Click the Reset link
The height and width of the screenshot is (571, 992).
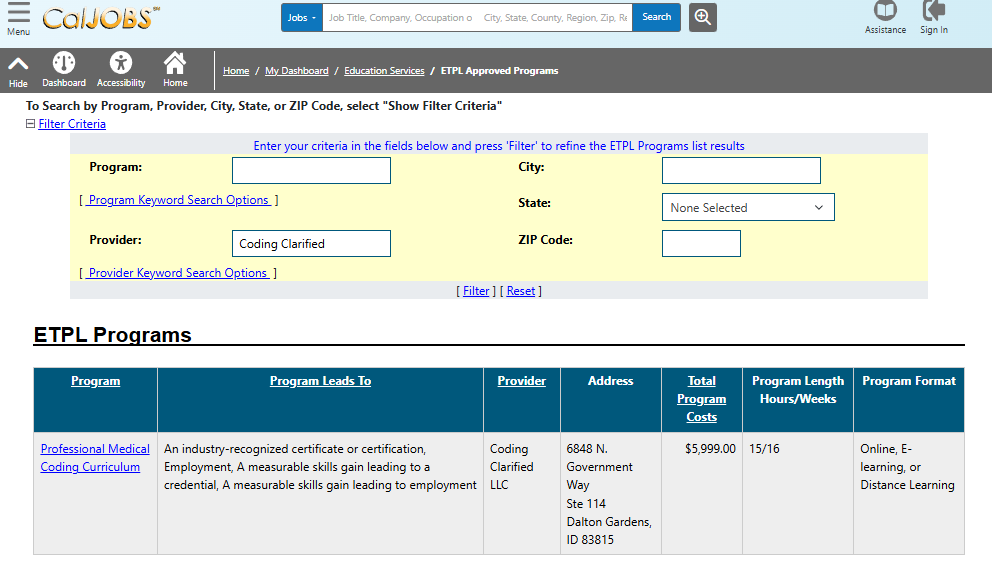coord(521,291)
